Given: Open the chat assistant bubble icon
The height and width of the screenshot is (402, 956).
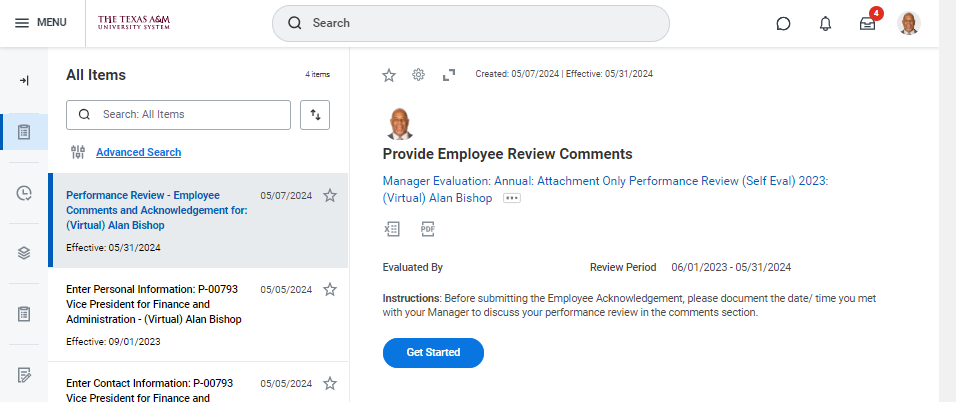Looking at the screenshot, I should (783, 23).
